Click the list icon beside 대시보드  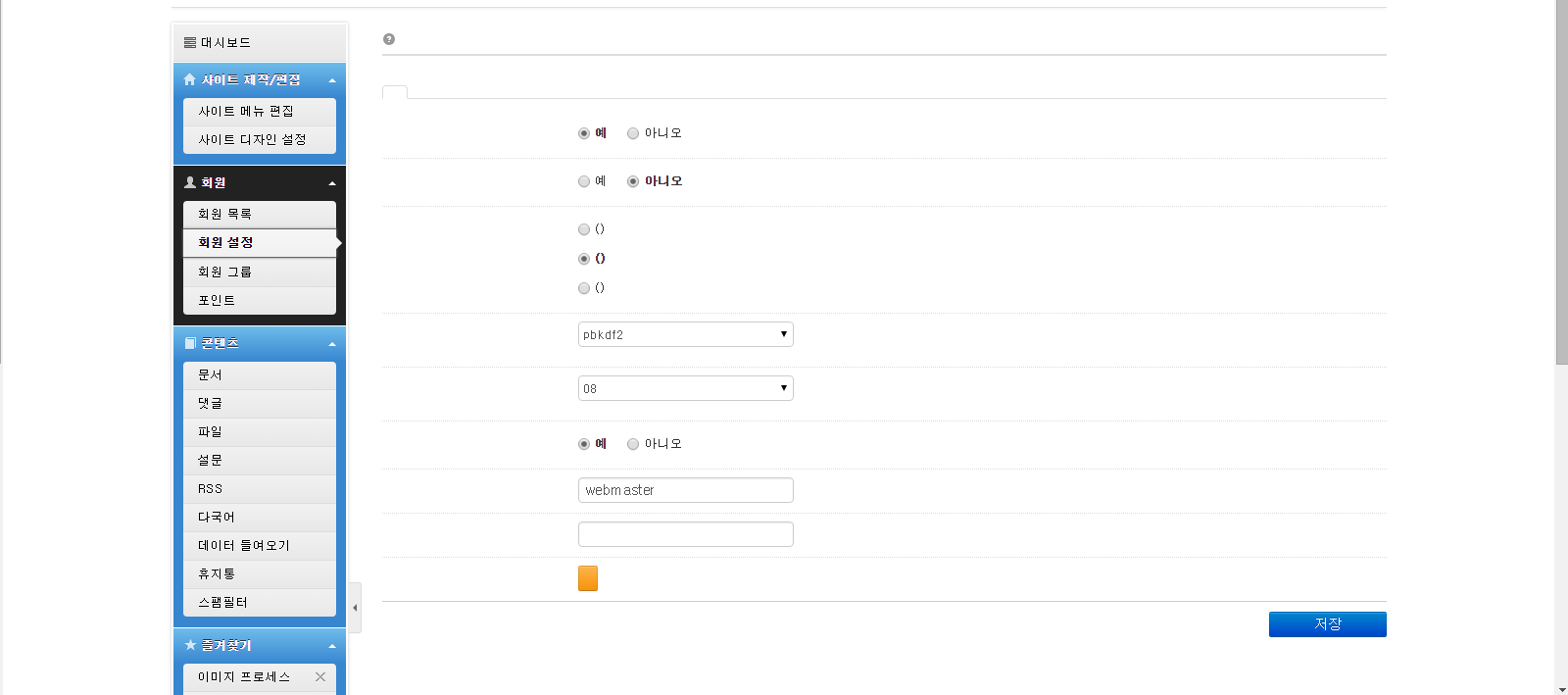click(x=190, y=43)
